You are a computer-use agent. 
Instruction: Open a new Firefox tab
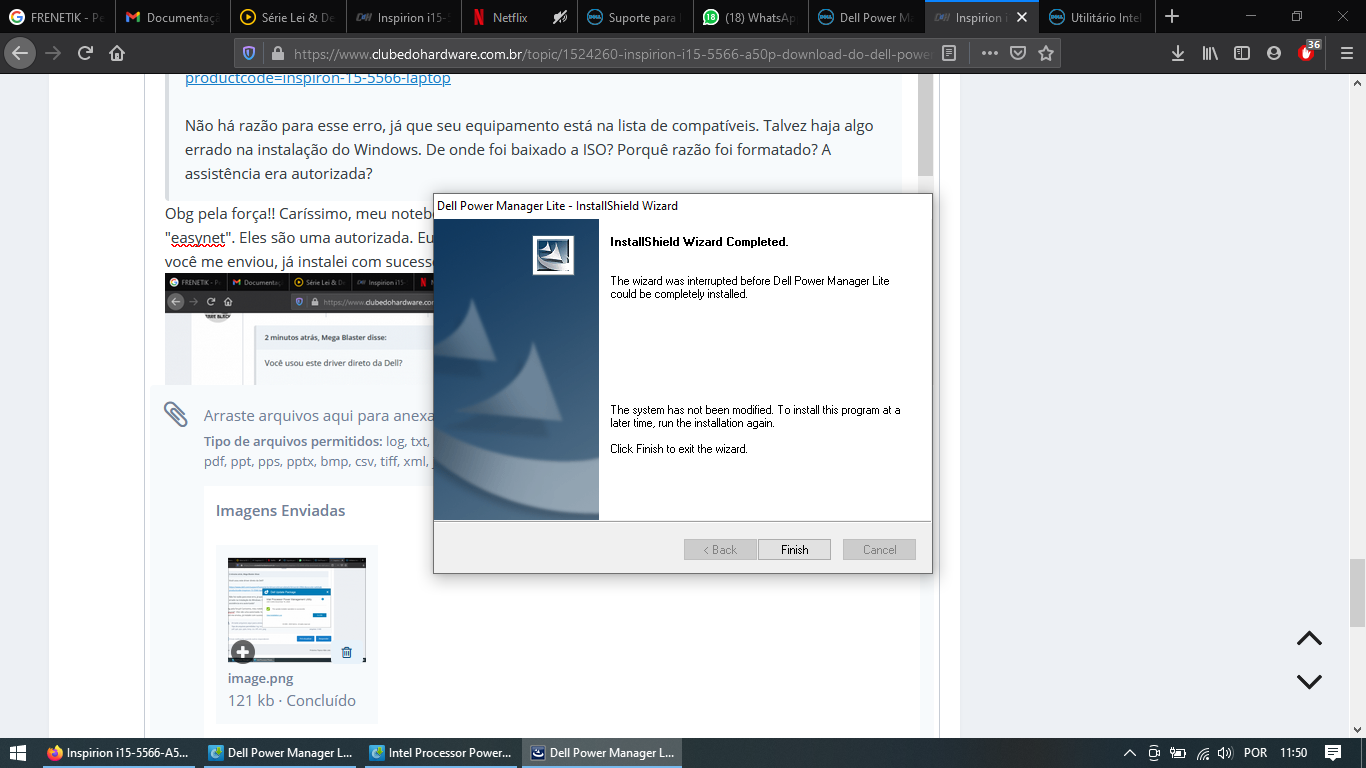[1172, 17]
